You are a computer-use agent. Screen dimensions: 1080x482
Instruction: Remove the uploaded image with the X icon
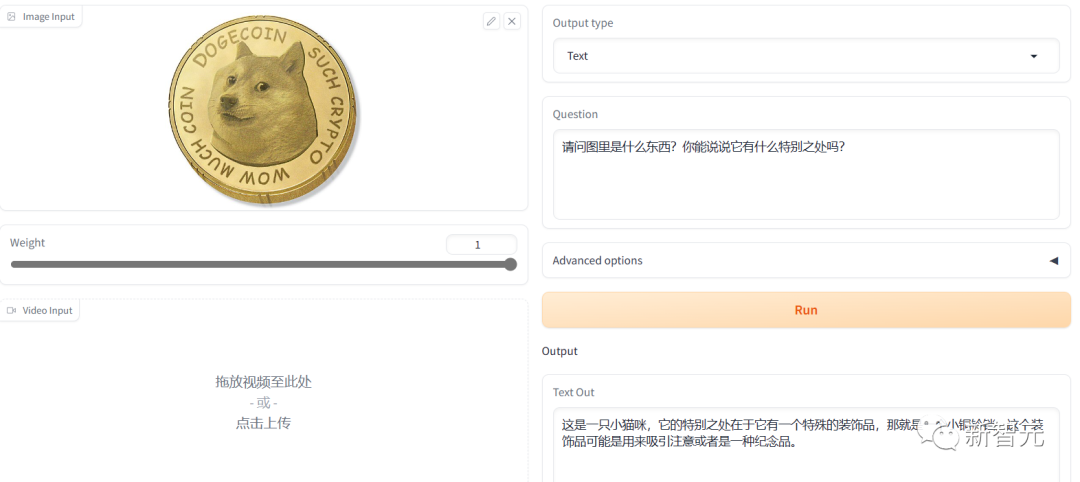[512, 21]
